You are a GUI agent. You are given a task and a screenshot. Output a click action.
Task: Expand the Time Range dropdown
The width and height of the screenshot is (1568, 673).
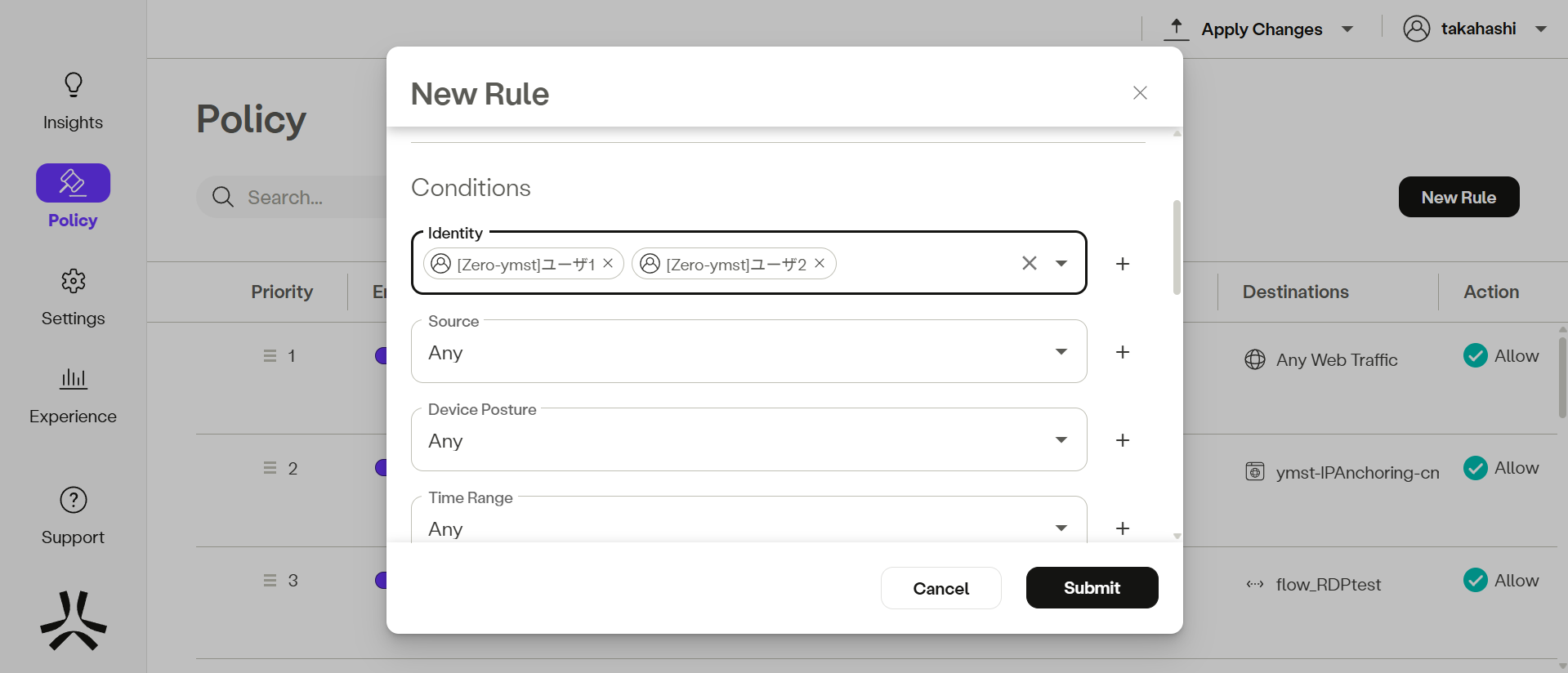(x=1061, y=528)
